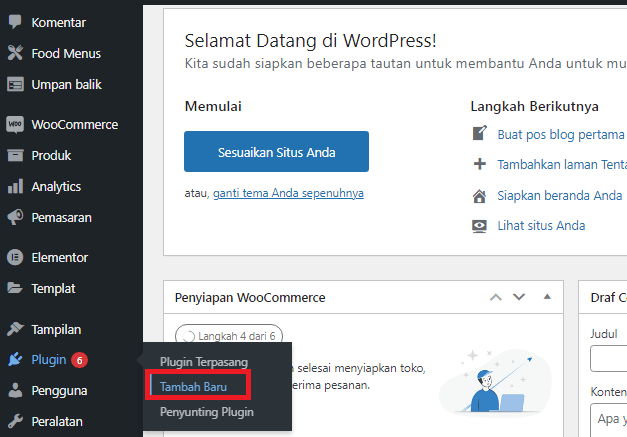This screenshot has height=437, width=627.
Task: Click the plus icon beside Tambahkan laman
Action: coord(479,164)
